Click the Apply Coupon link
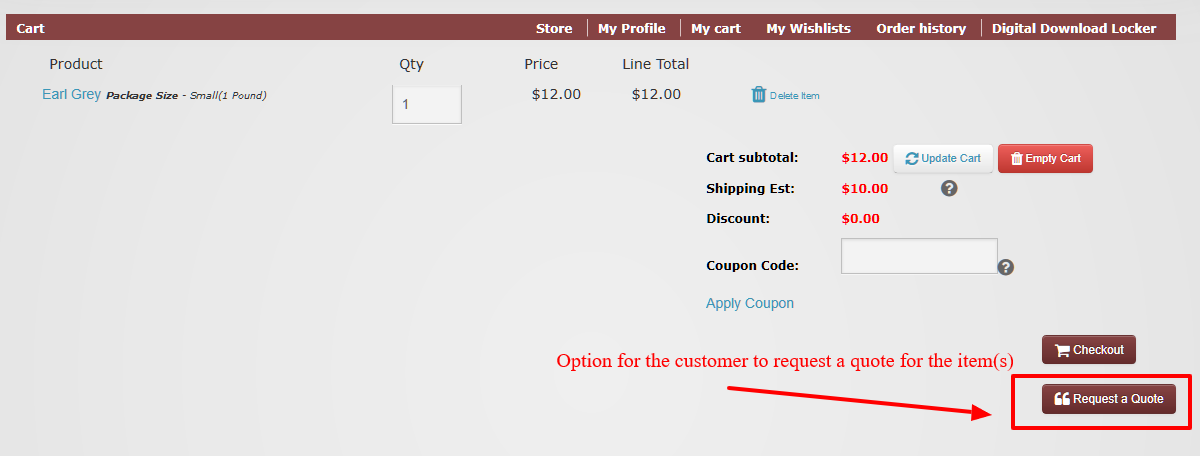Viewport: 1200px width, 456px height. click(750, 303)
